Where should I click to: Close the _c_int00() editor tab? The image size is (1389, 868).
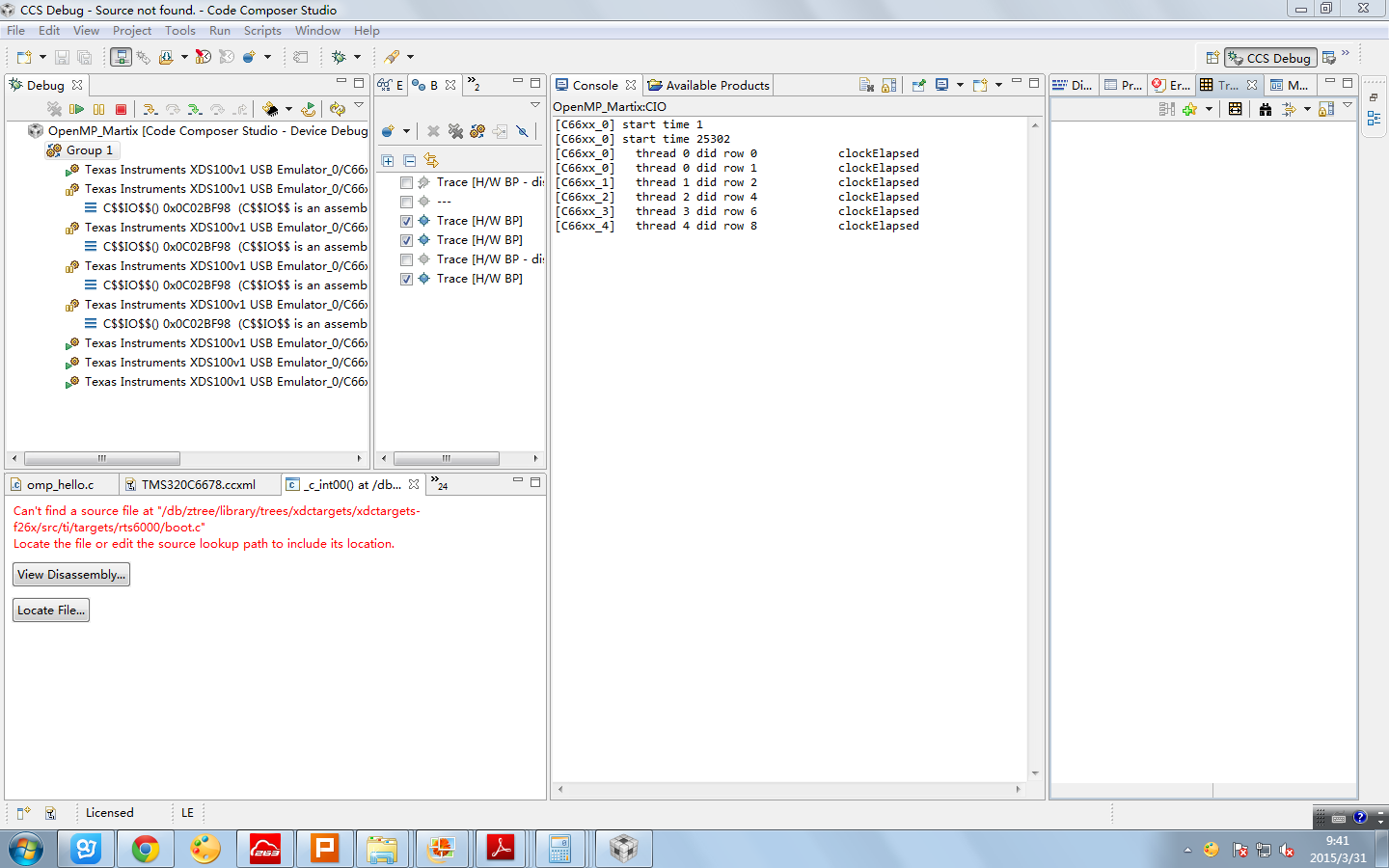[414, 484]
